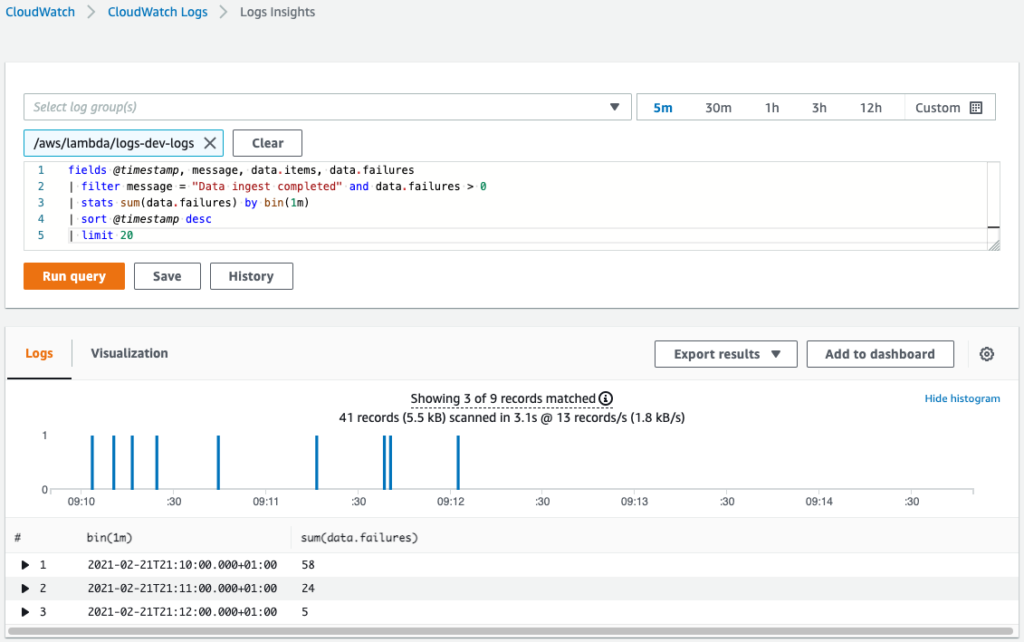Click the info icon next to records matched

pos(606,398)
